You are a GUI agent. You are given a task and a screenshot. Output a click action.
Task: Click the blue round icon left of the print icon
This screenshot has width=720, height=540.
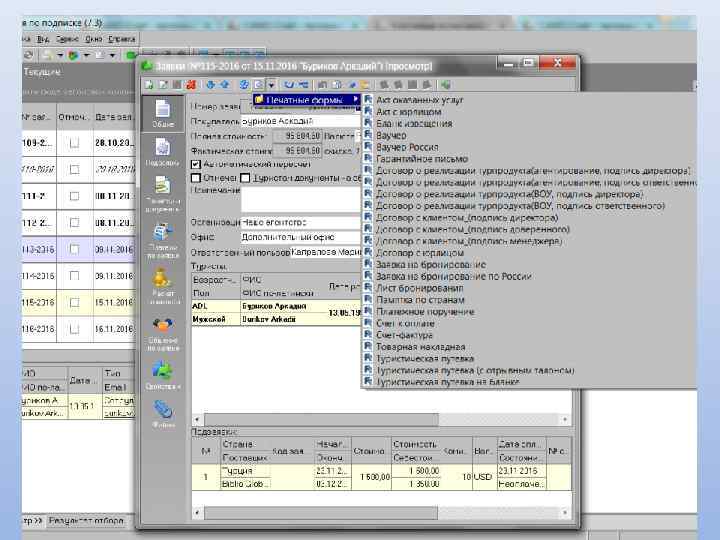[x=244, y=84]
